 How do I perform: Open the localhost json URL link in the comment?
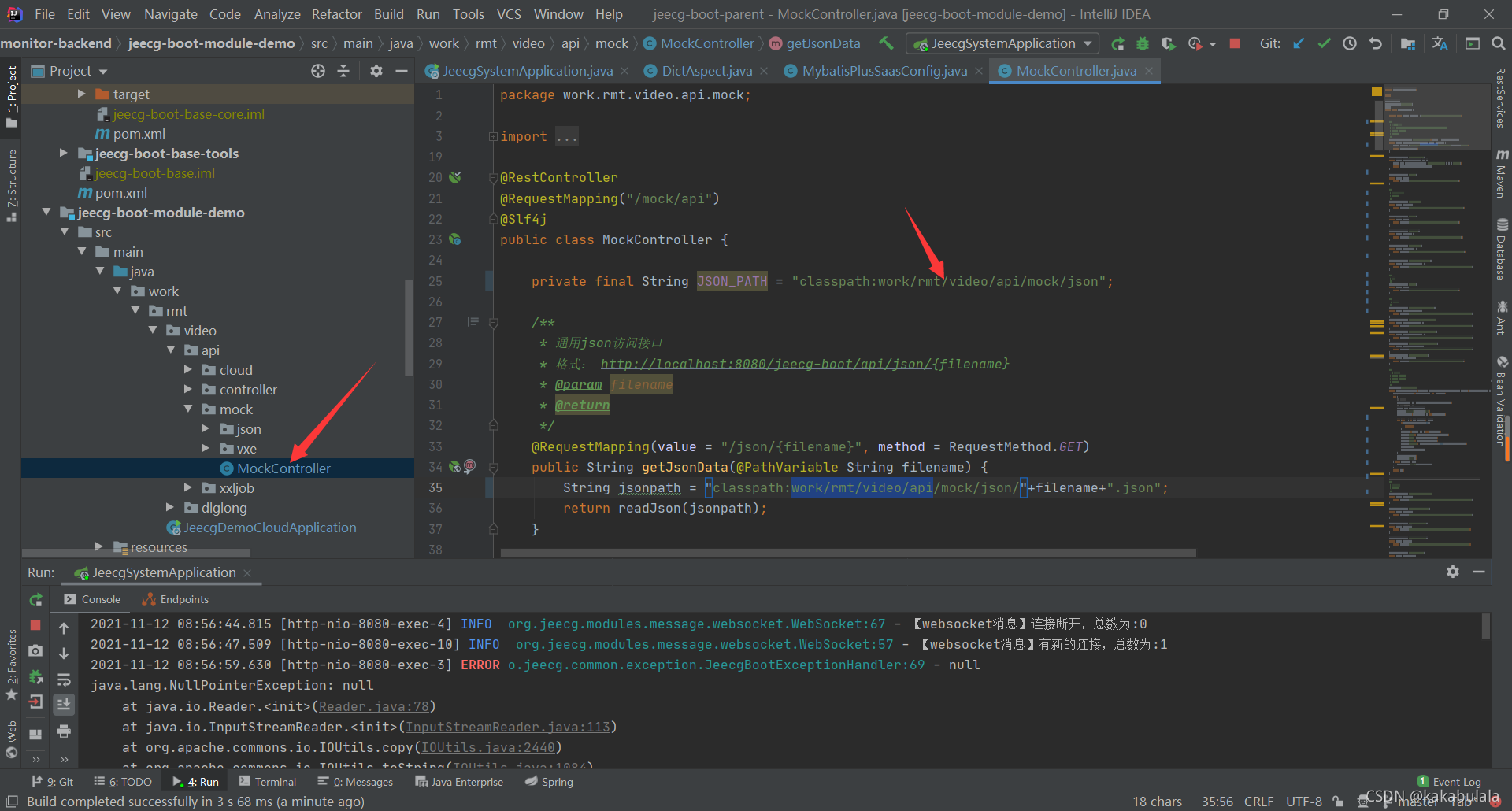[x=804, y=364]
